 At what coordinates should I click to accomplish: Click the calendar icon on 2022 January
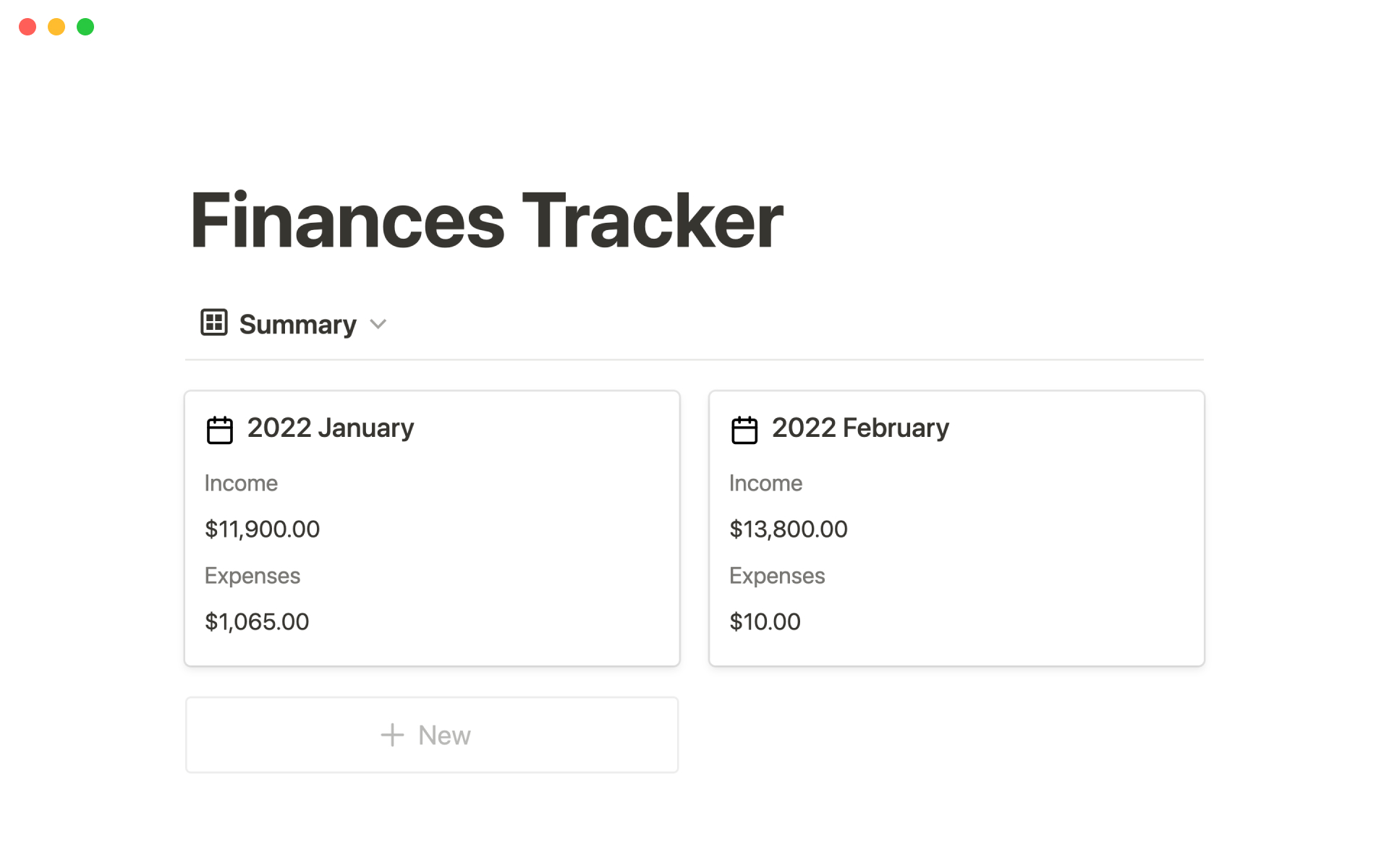point(220,430)
